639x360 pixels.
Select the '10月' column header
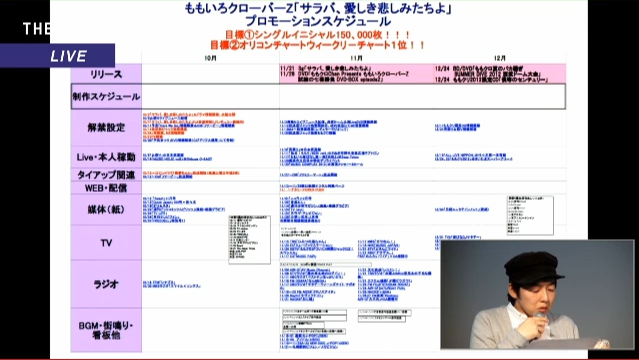pos(210,58)
